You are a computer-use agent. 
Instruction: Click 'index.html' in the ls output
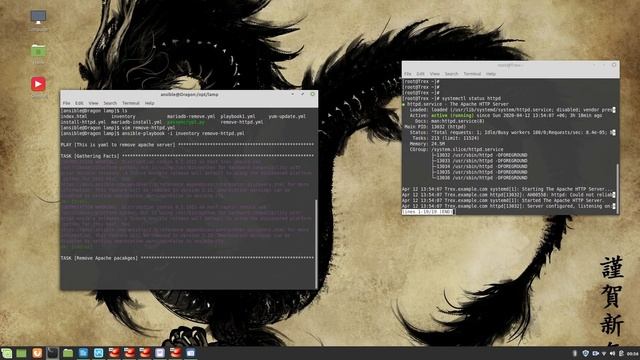pos(74,116)
